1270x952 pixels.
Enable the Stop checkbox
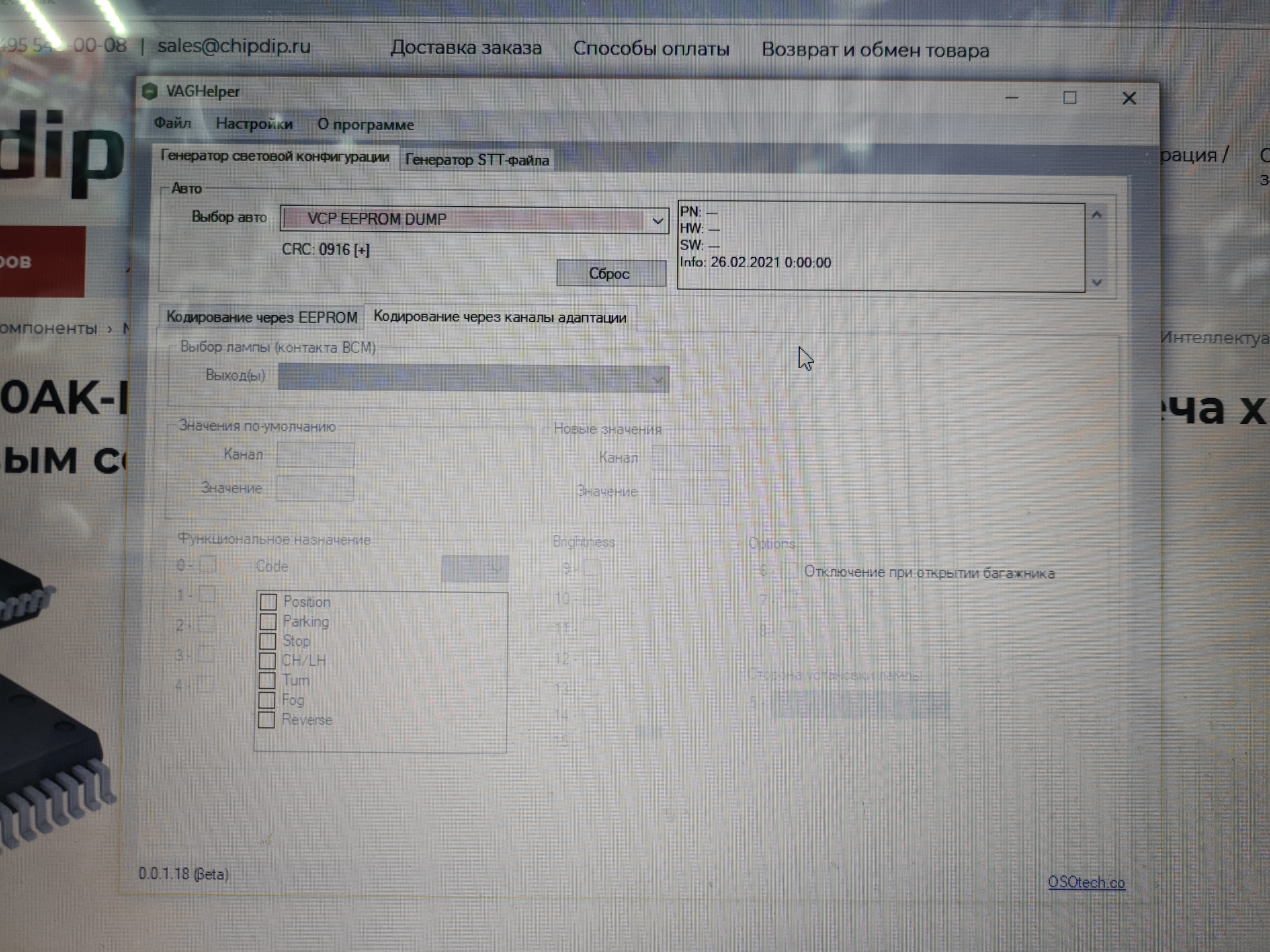pyautogui.click(x=267, y=641)
